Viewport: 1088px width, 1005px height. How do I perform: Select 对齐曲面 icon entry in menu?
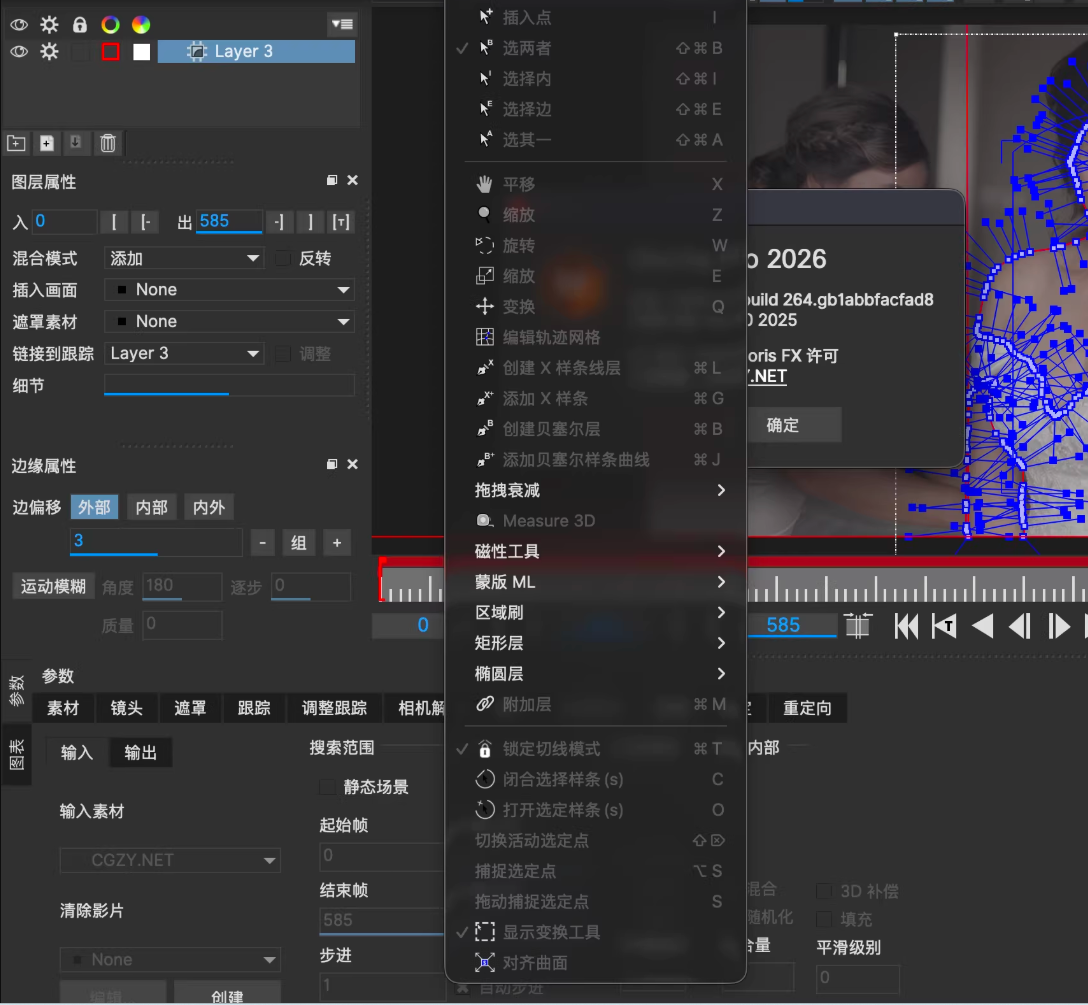pos(534,963)
